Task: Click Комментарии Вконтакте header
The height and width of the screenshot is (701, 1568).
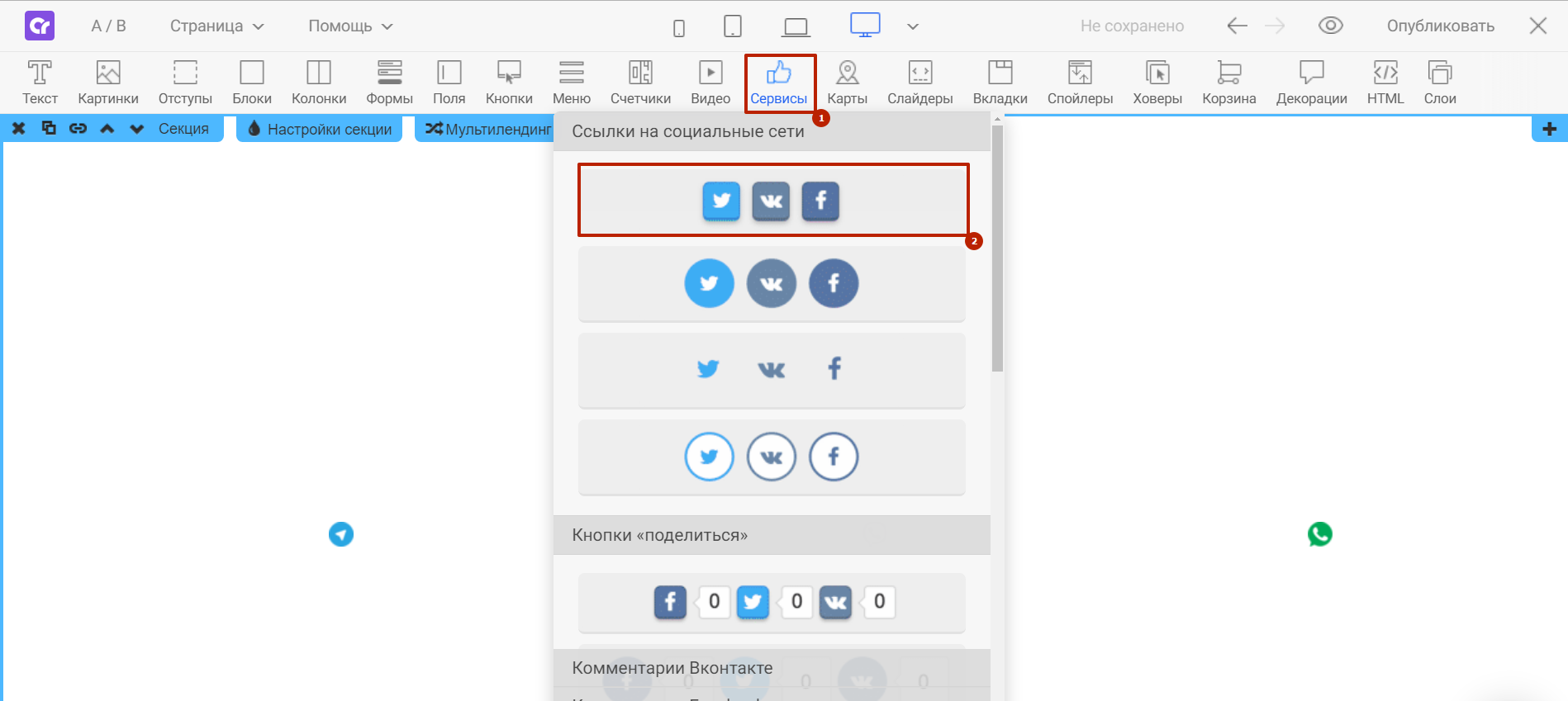Action: pos(772,668)
